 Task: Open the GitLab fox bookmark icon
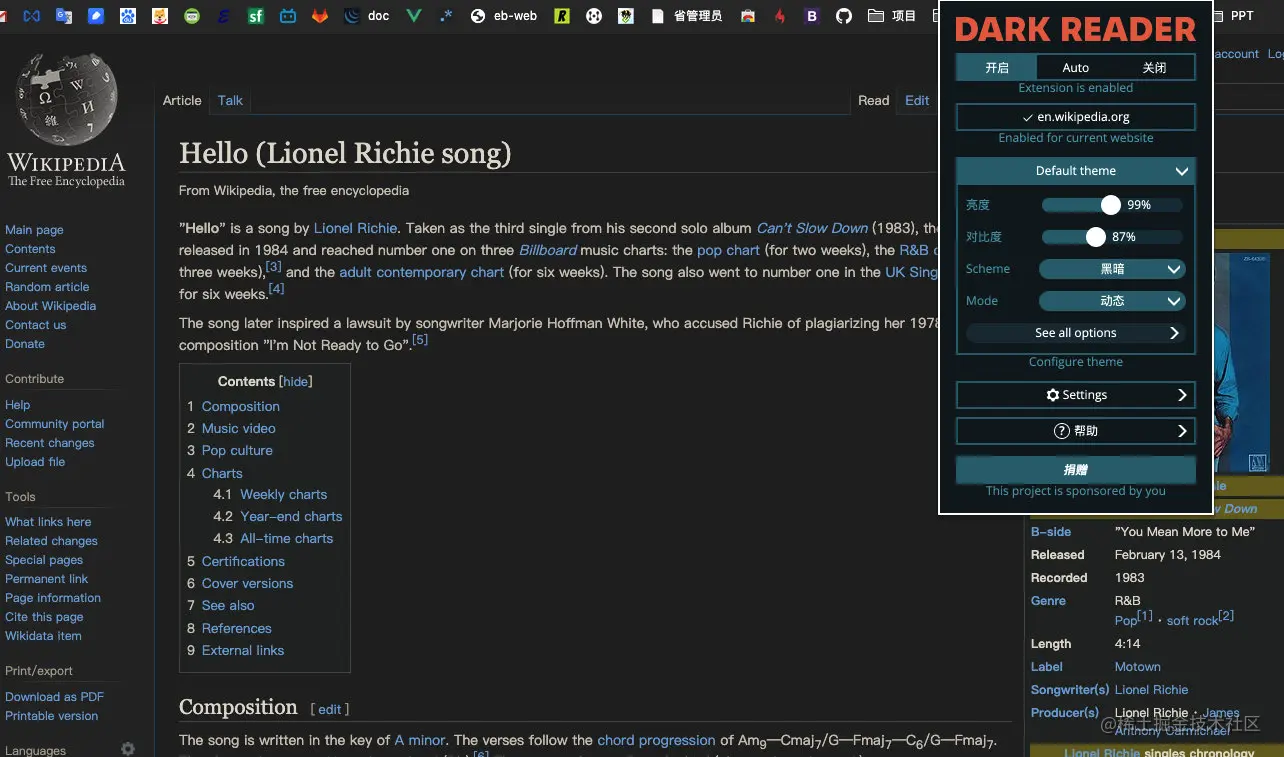320,16
